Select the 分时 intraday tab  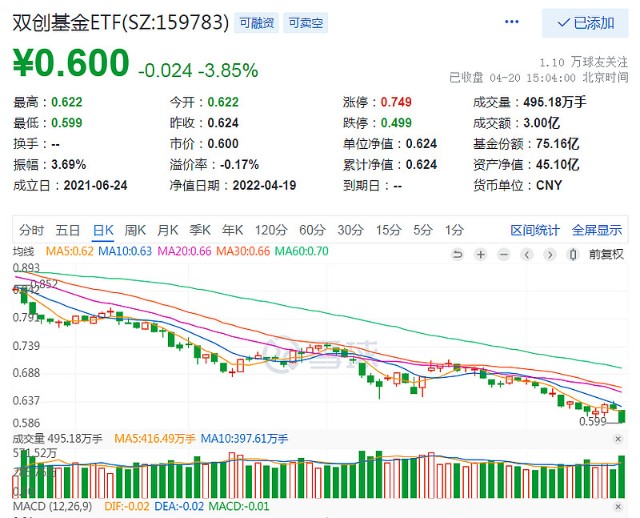click(x=31, y=230)
